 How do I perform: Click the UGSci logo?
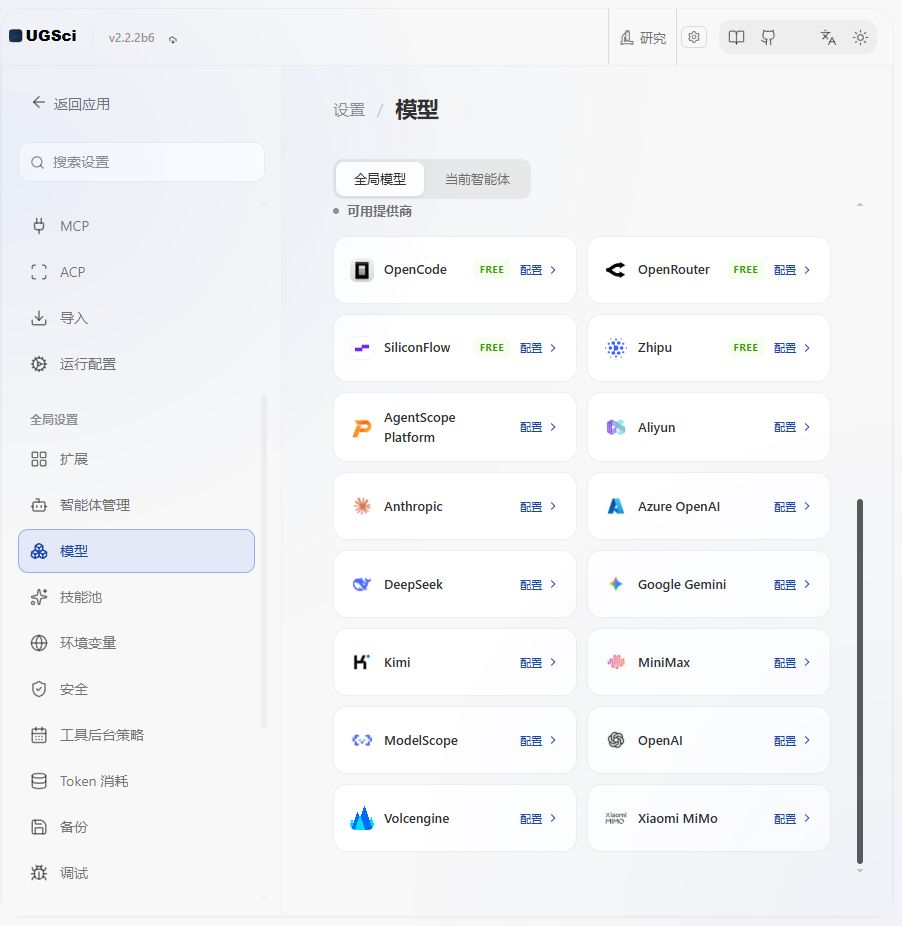click(x=43, y=36)
